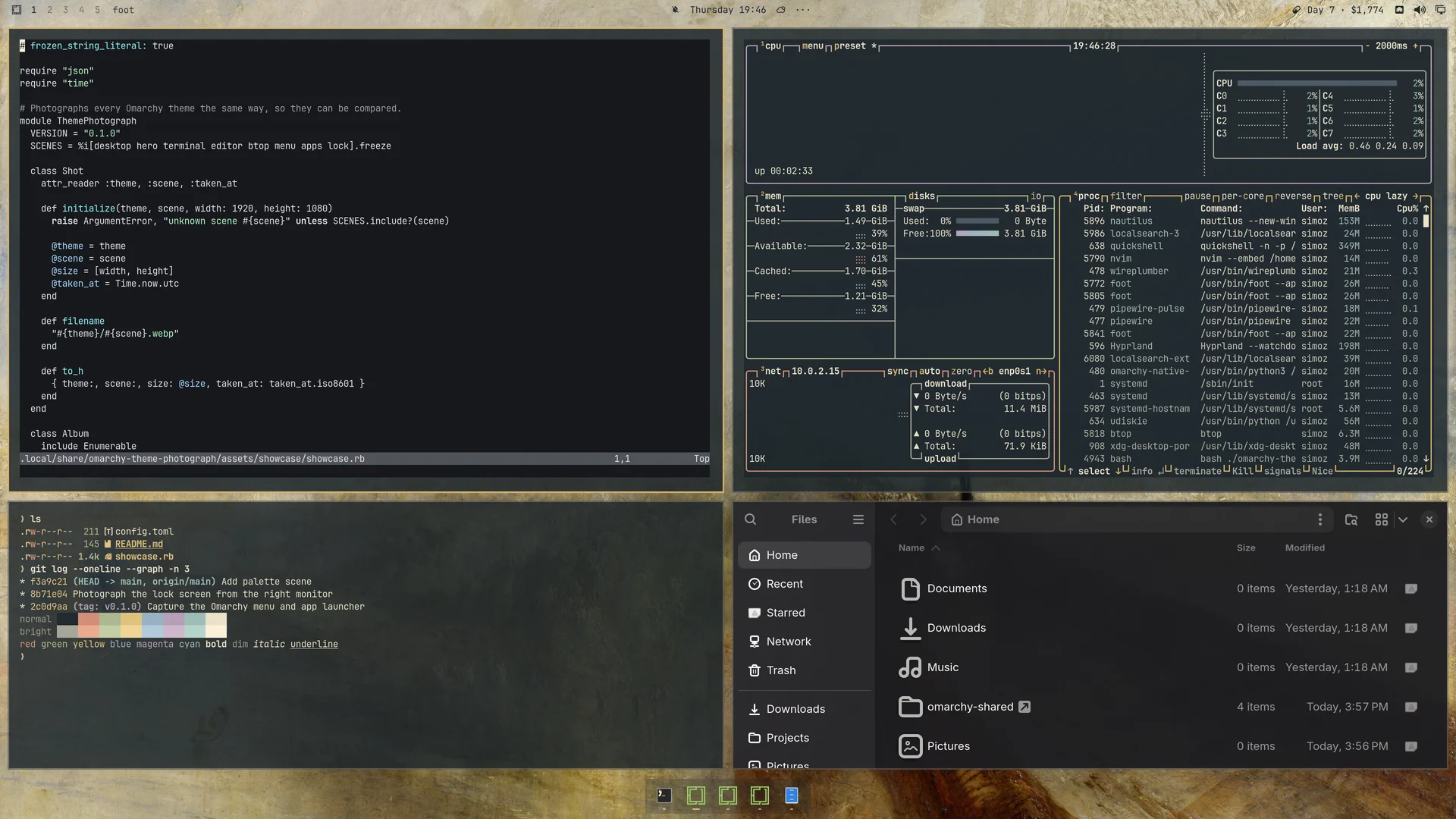Switch to workspace 2 in top bar
This screenshot has width=1456, height=819.
[49, 10]
